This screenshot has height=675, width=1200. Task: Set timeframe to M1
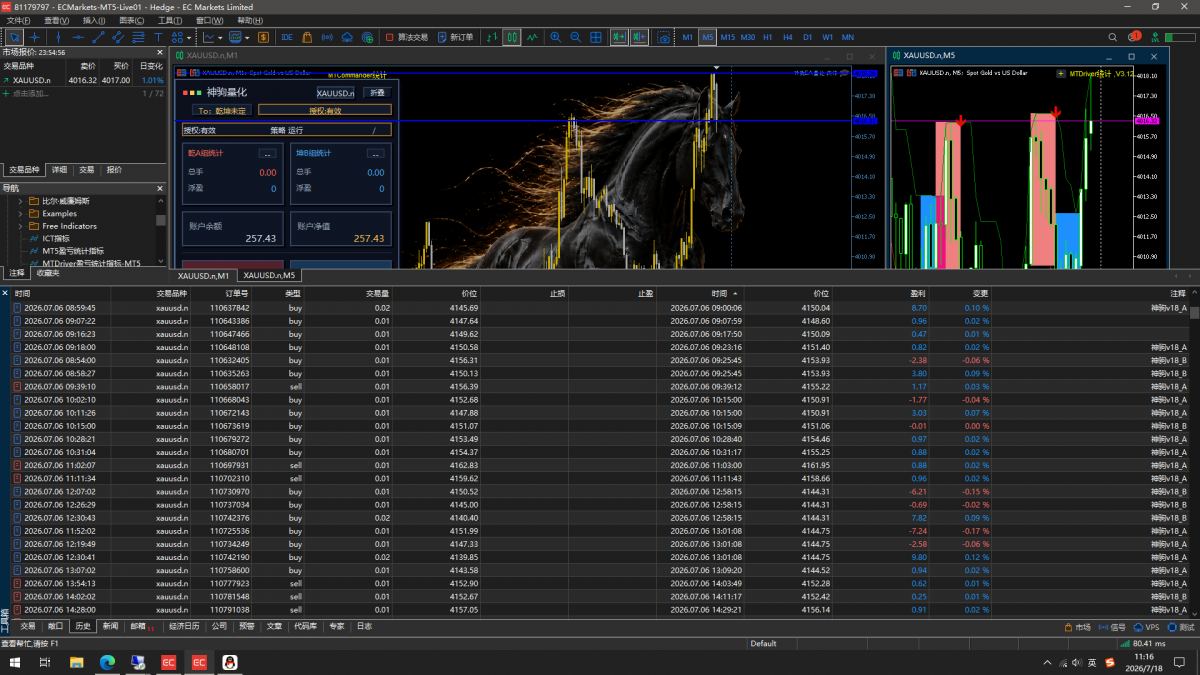click(687, 37)
